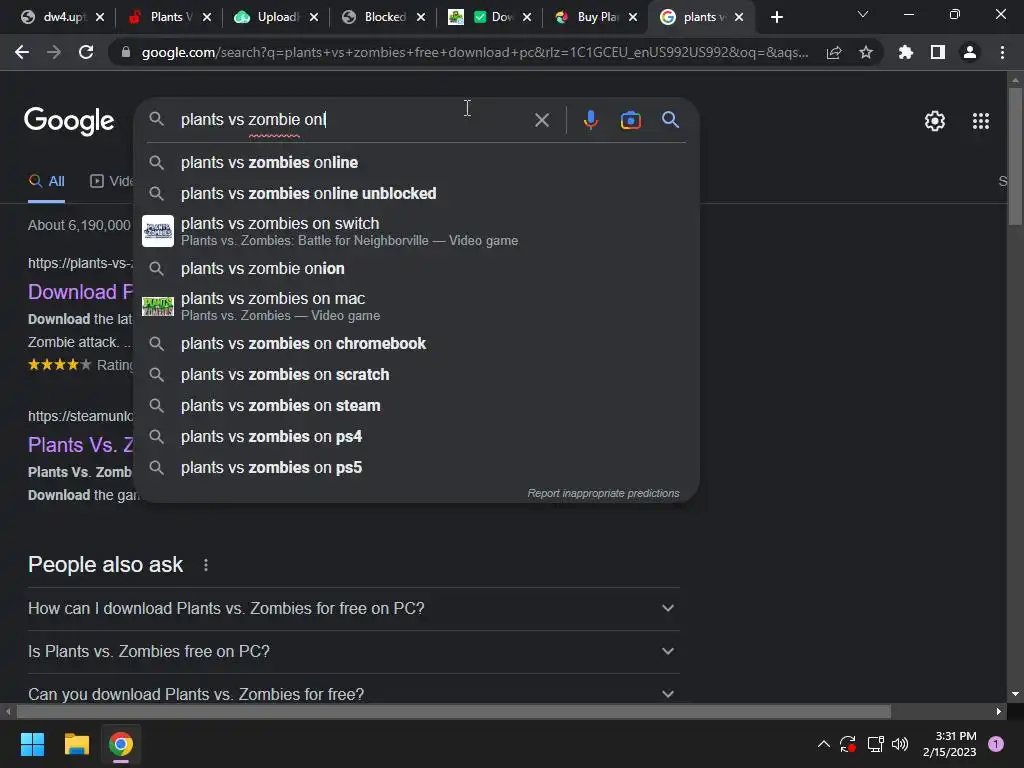1024x768 pixels.
Task: Click the Plants vs. Zombies game thumbnail
Action: 157,306
